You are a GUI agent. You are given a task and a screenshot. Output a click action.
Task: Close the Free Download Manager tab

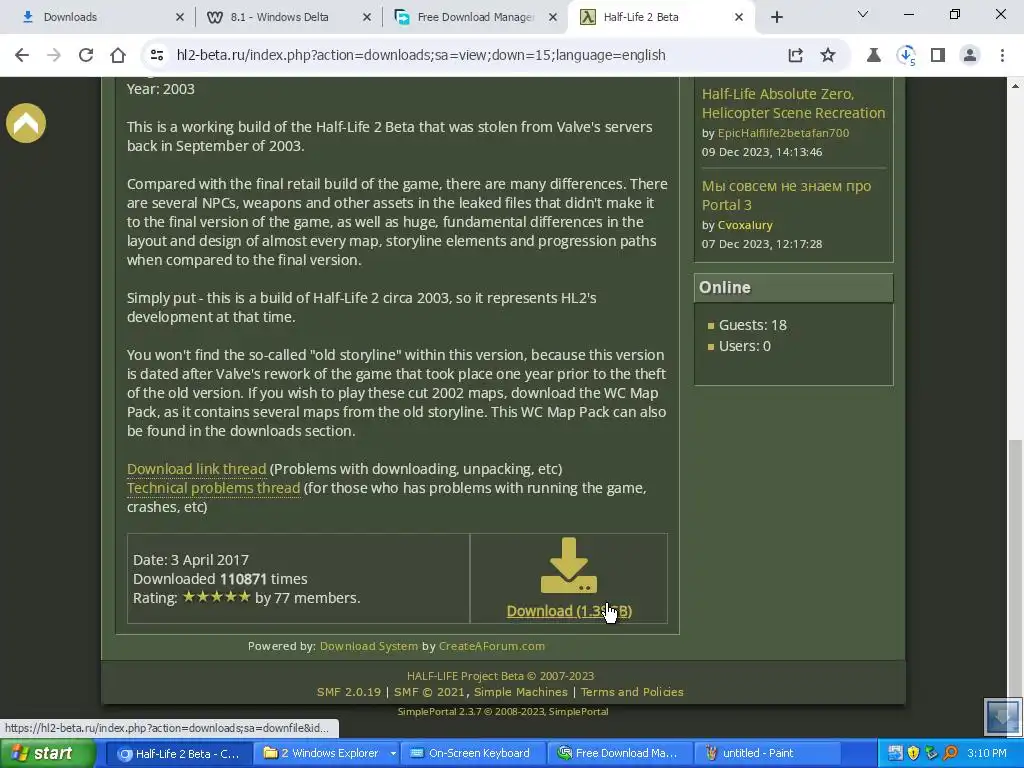[x=553, y=18]
